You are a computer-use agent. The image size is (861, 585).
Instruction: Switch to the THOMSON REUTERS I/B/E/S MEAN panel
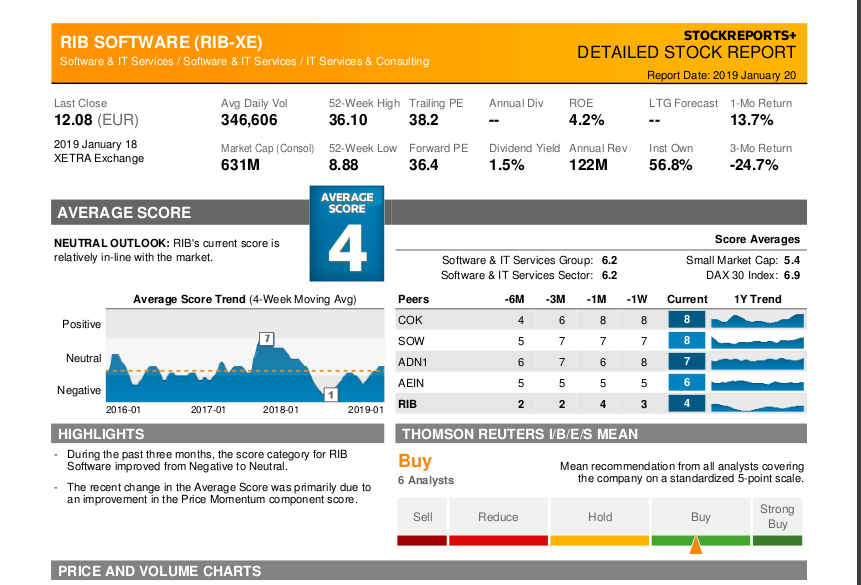[x=520, y=433]
